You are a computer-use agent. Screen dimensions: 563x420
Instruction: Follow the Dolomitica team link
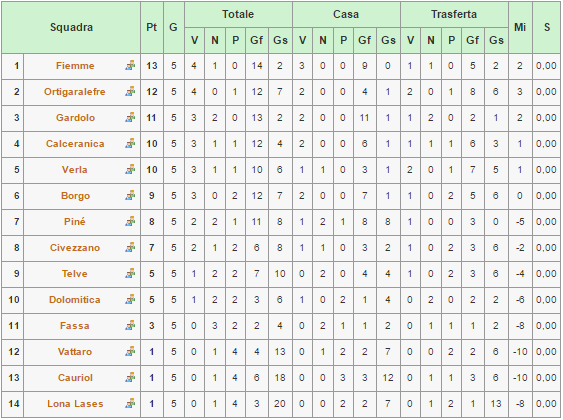75,300
